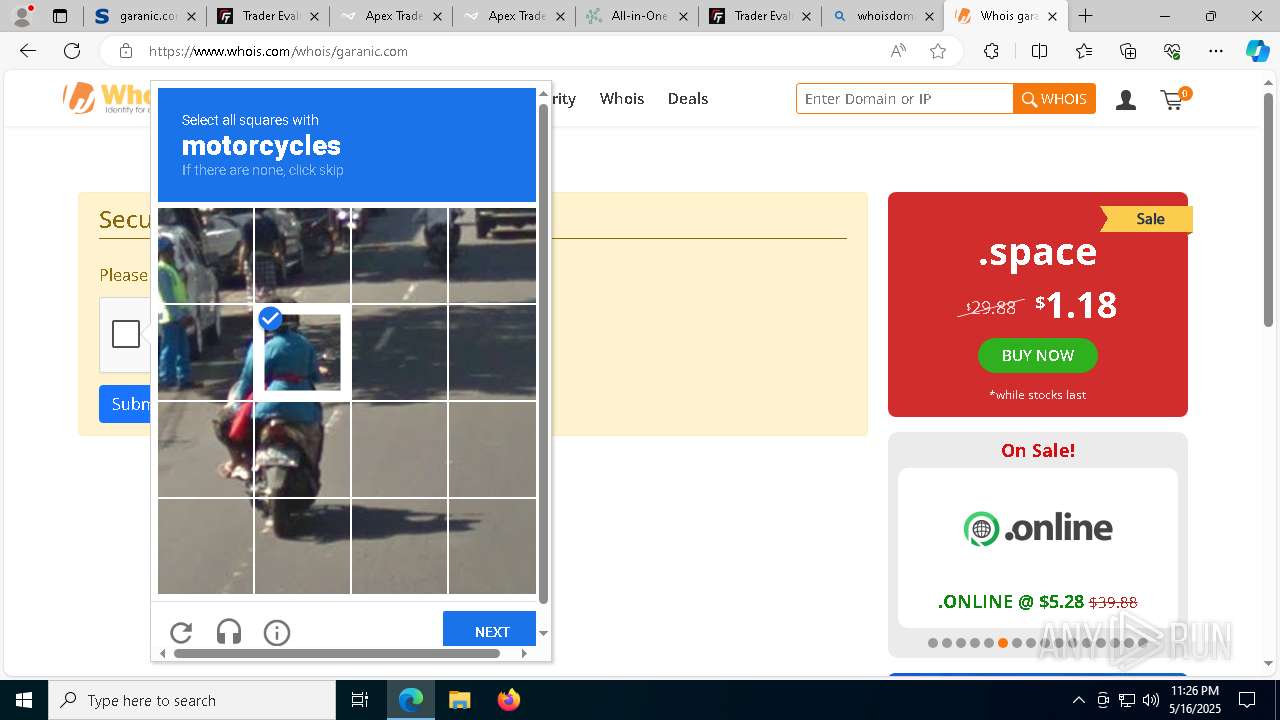This screenshot has height=720, width=1280.
Task: Toggle split screen view
Action: 1039,51
